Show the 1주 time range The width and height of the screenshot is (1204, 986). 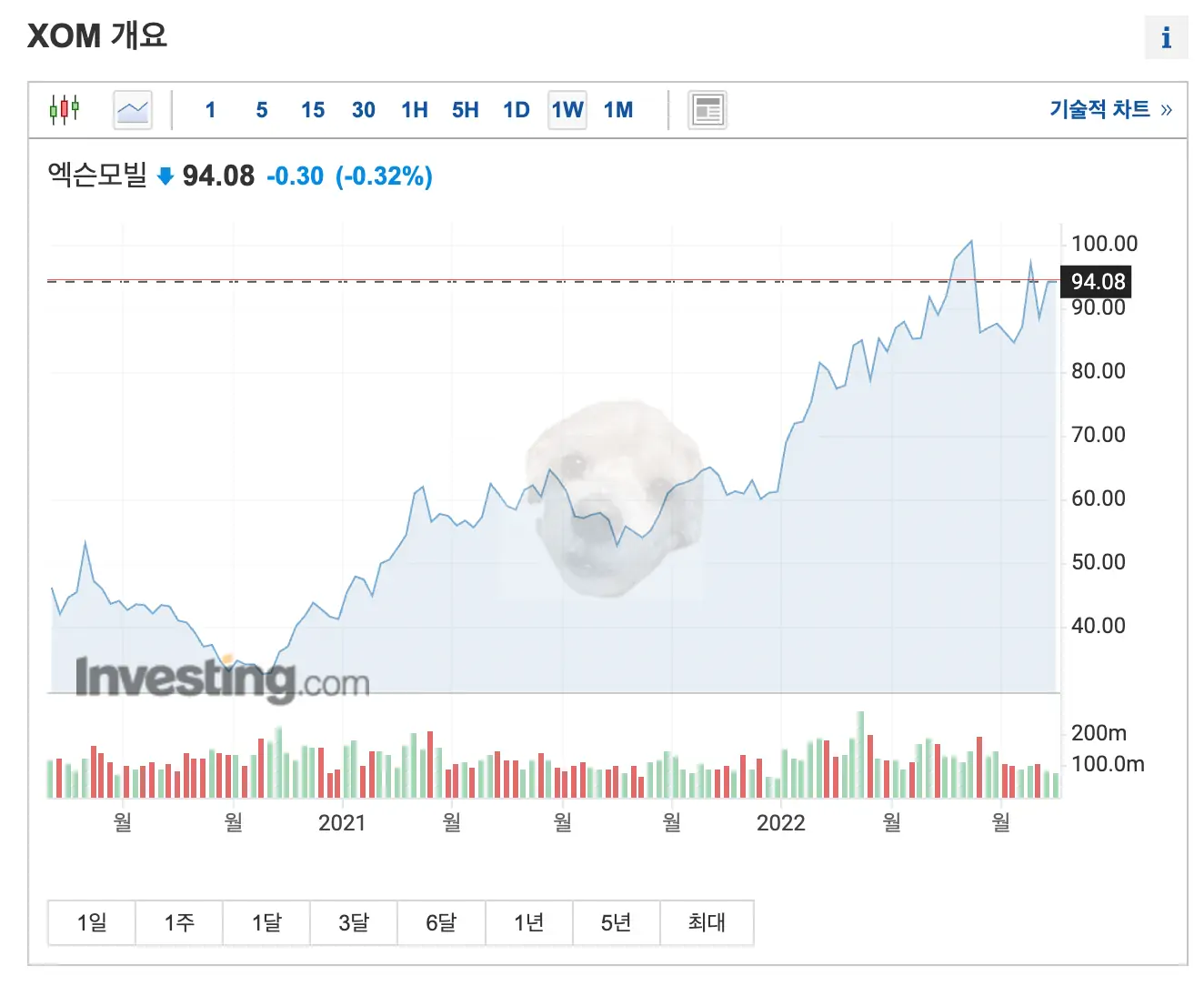click(179, 922)
